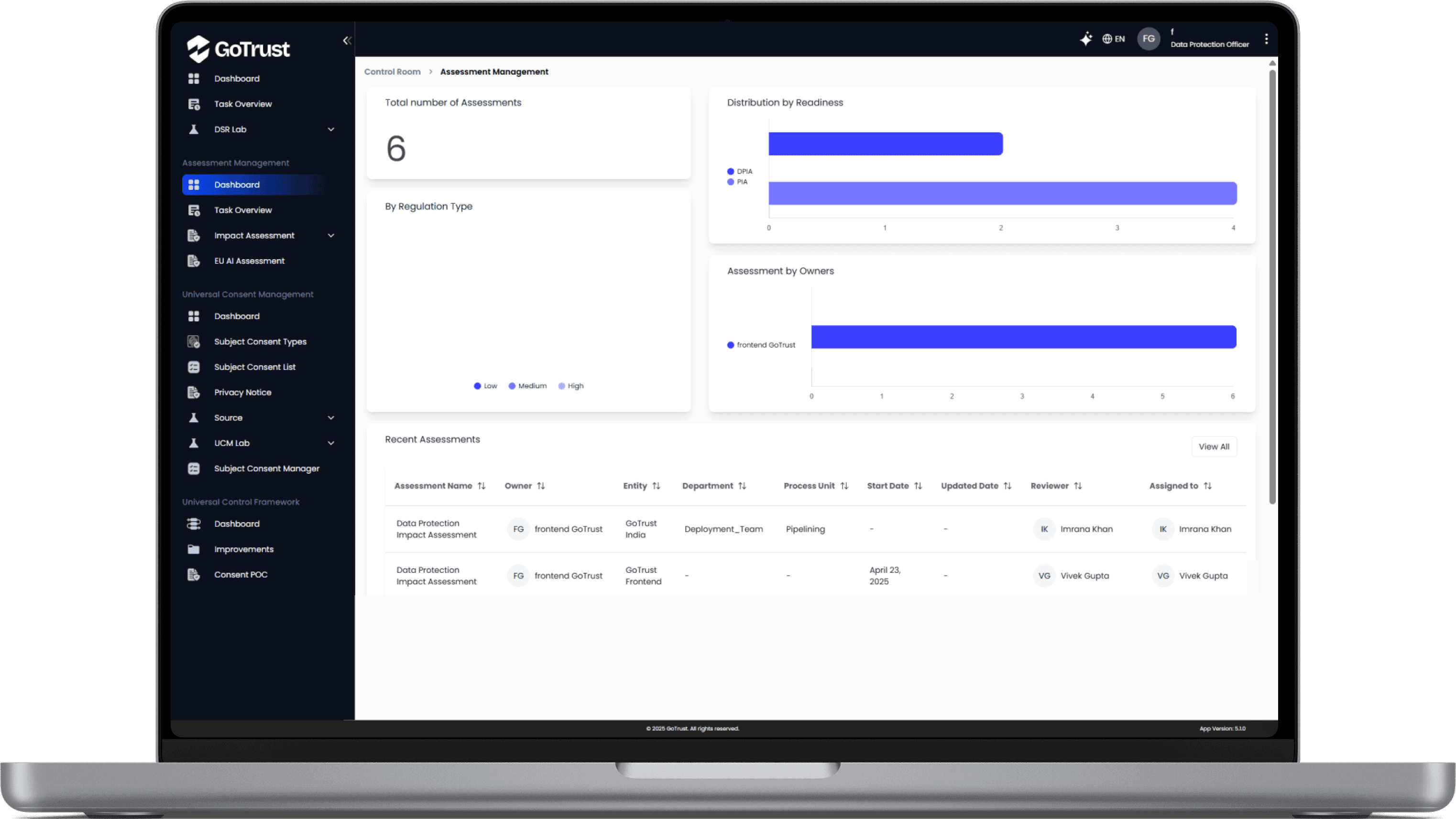Expand the DSR Lab menu
Screen dimensions: 1456x819
click(331, 130)
